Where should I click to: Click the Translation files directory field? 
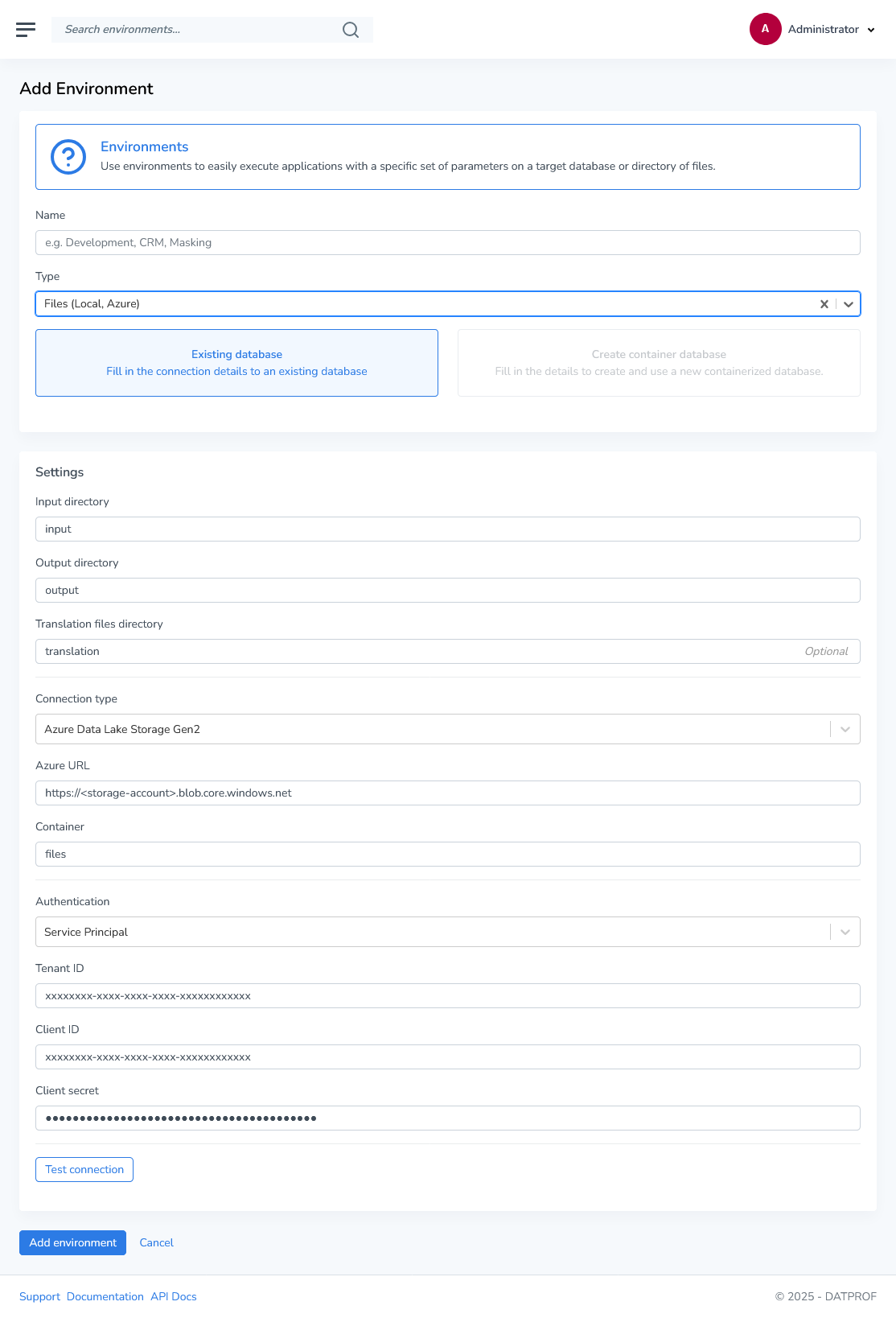pyautogui.click(x=448, y=652)
